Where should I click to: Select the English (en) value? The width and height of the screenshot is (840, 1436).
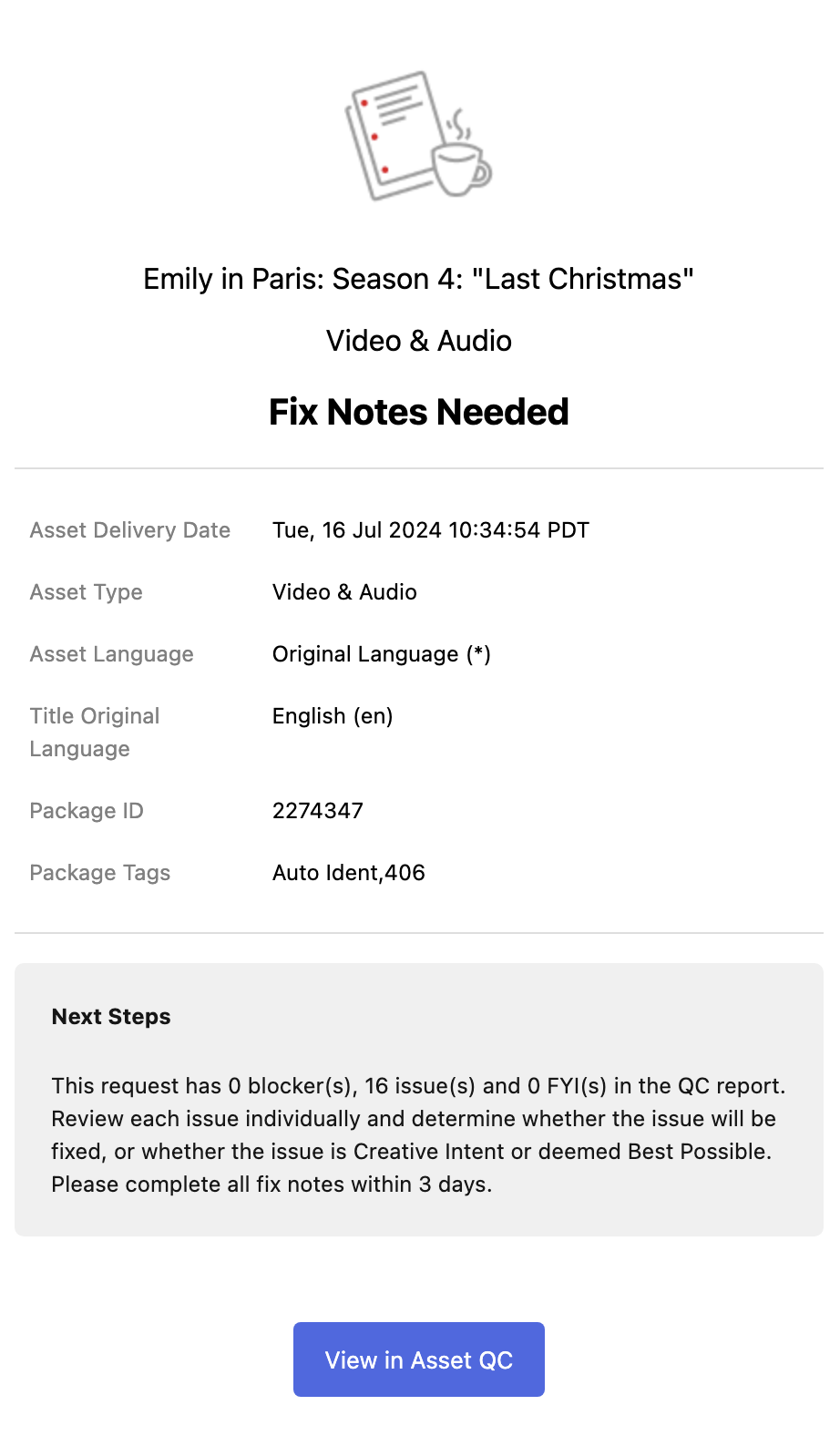333,716
